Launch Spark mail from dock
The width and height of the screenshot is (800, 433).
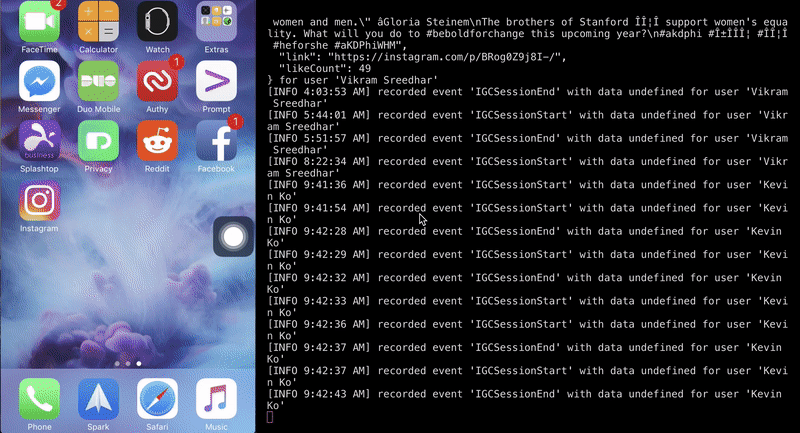click(98, 399)
